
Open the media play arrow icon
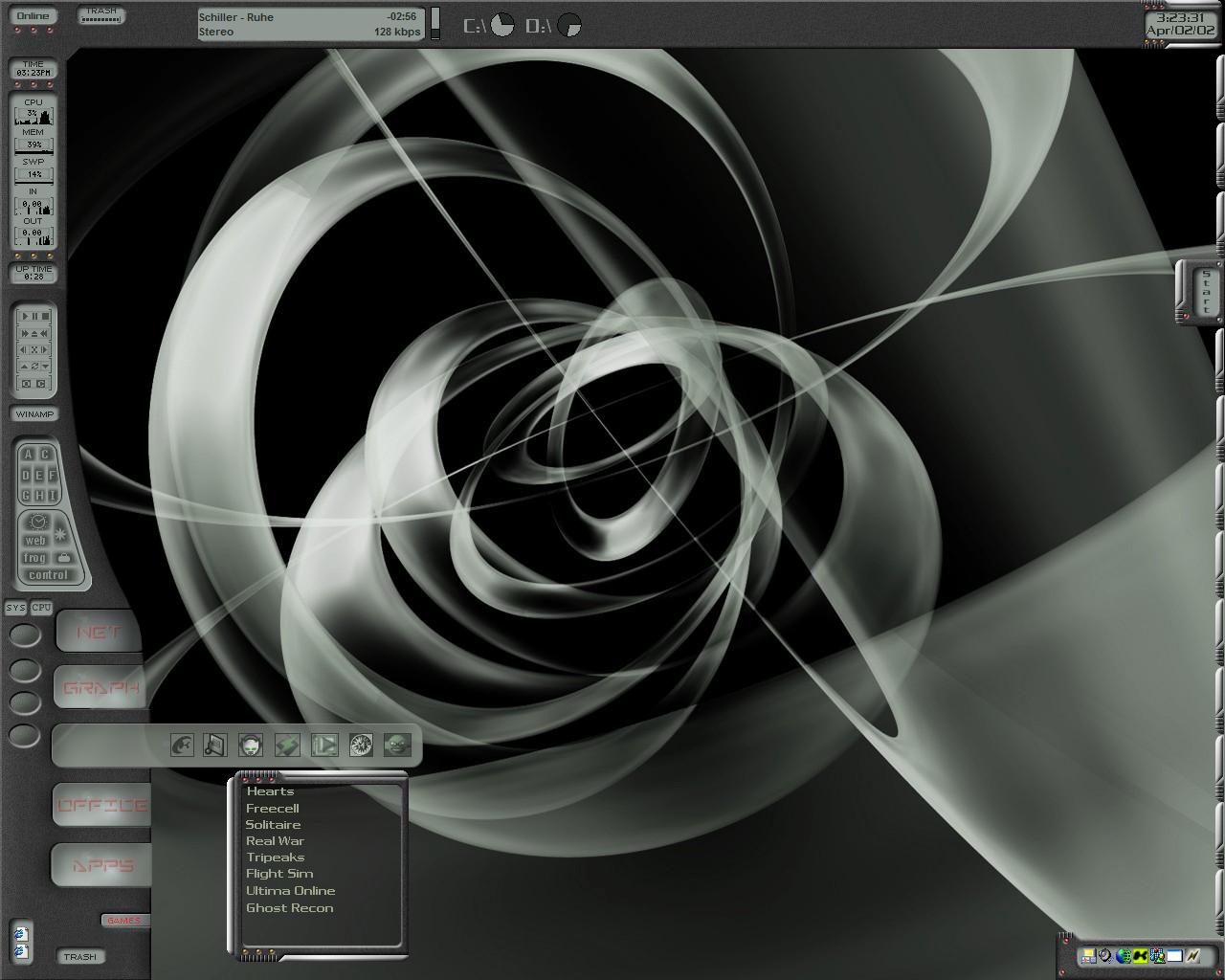324,745
